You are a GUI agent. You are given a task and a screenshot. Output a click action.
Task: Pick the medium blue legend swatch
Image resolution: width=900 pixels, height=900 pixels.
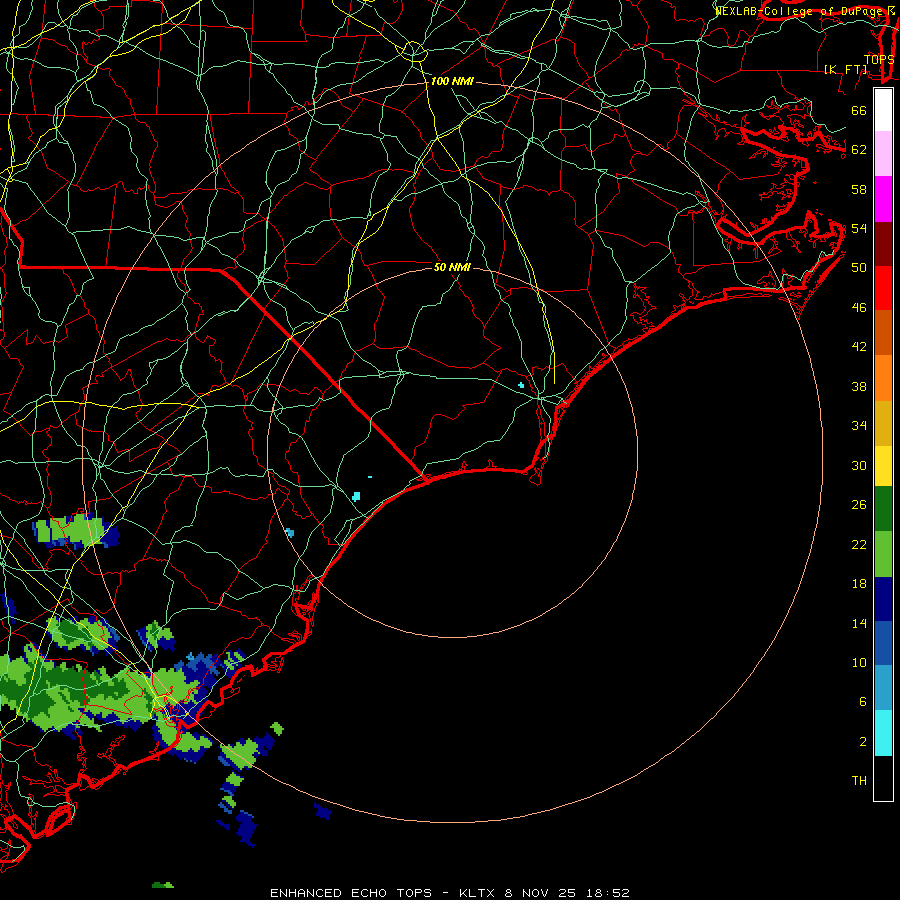click(883, 643)
